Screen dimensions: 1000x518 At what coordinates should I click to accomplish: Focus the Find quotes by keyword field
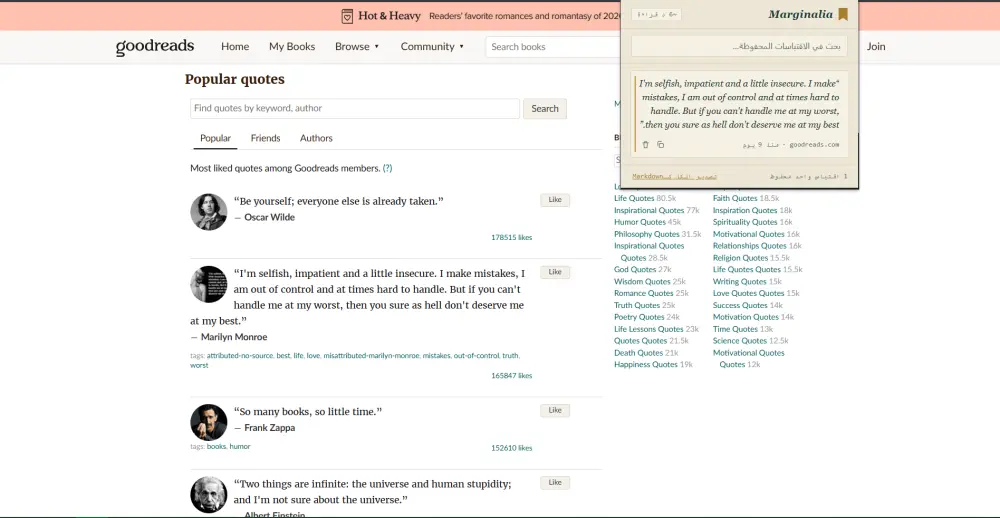tap(355, 108)
